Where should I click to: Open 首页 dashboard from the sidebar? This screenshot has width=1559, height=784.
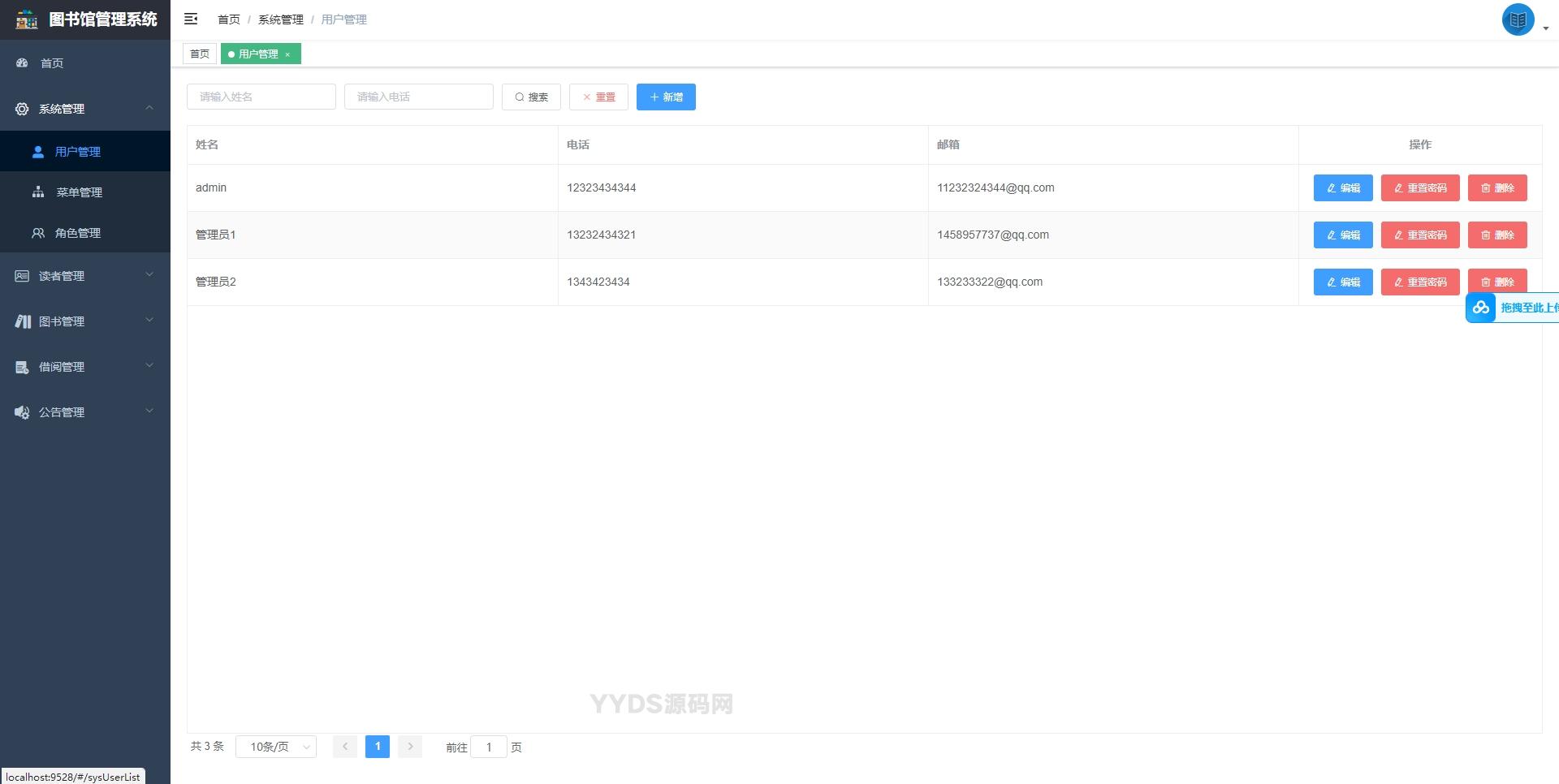coord(52,63)
